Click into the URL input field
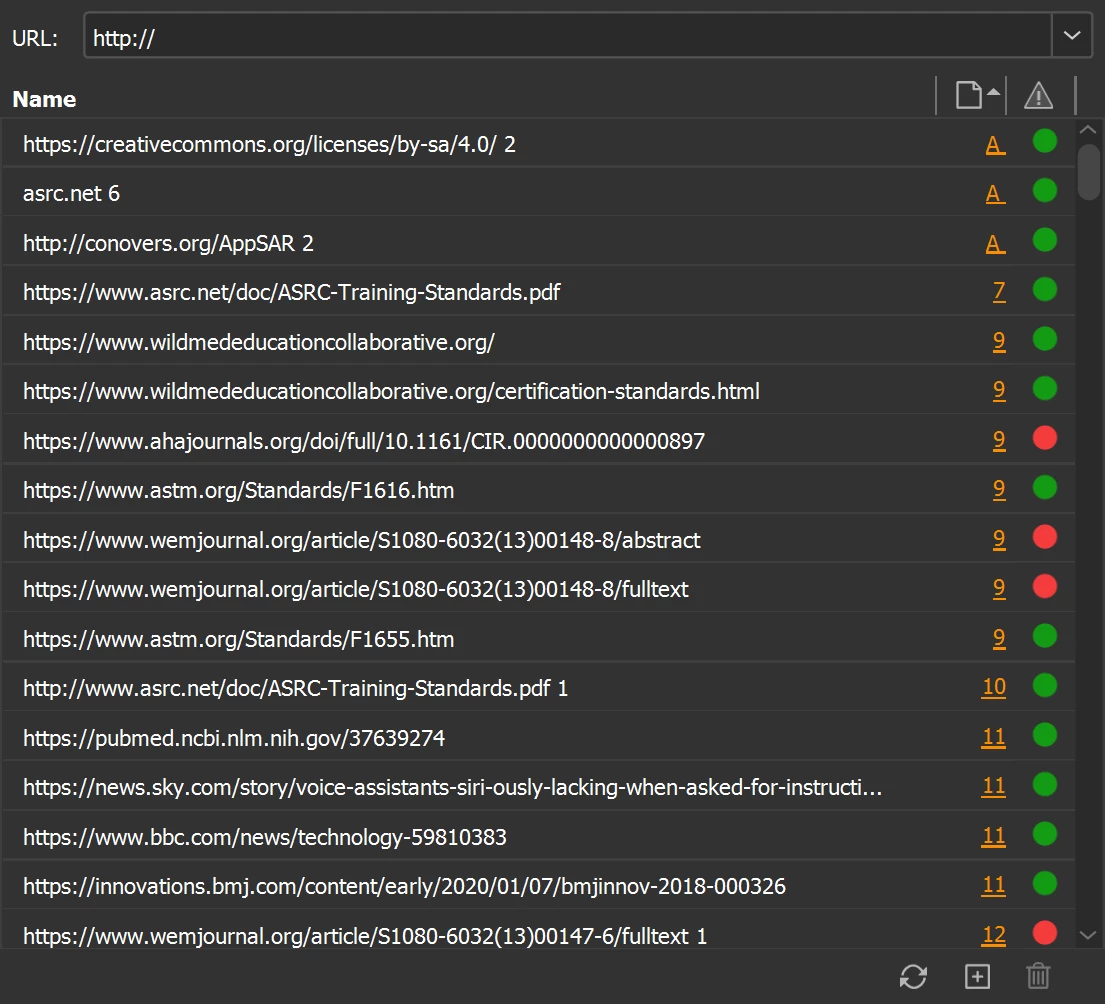 (567, 35)
